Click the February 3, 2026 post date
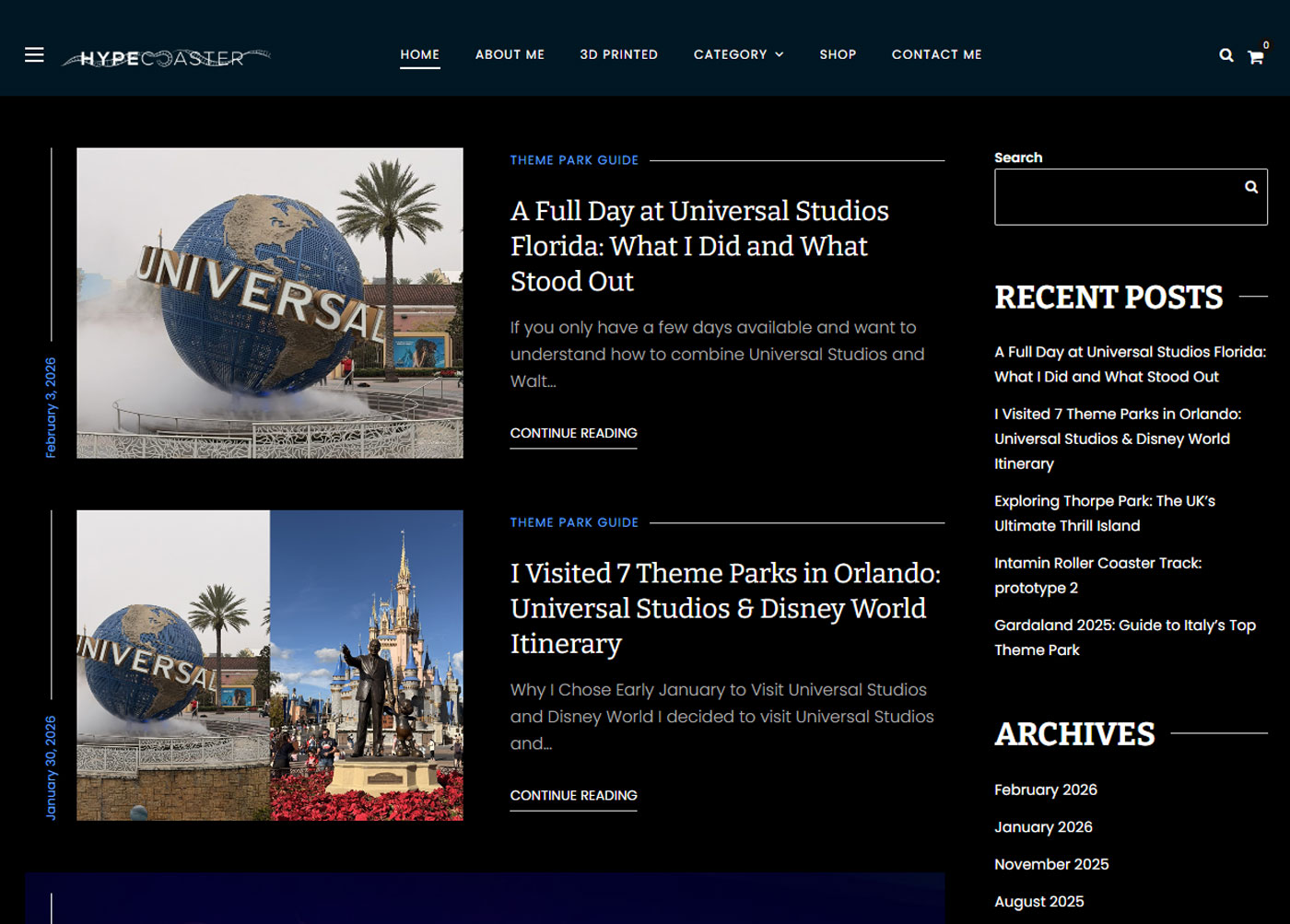The width and height of the screenshot is (1290, 924). 51,407
